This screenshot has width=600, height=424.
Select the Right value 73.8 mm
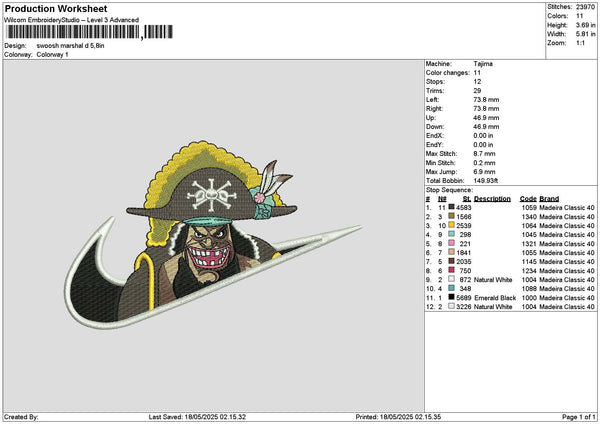click(x=486, y=109)
